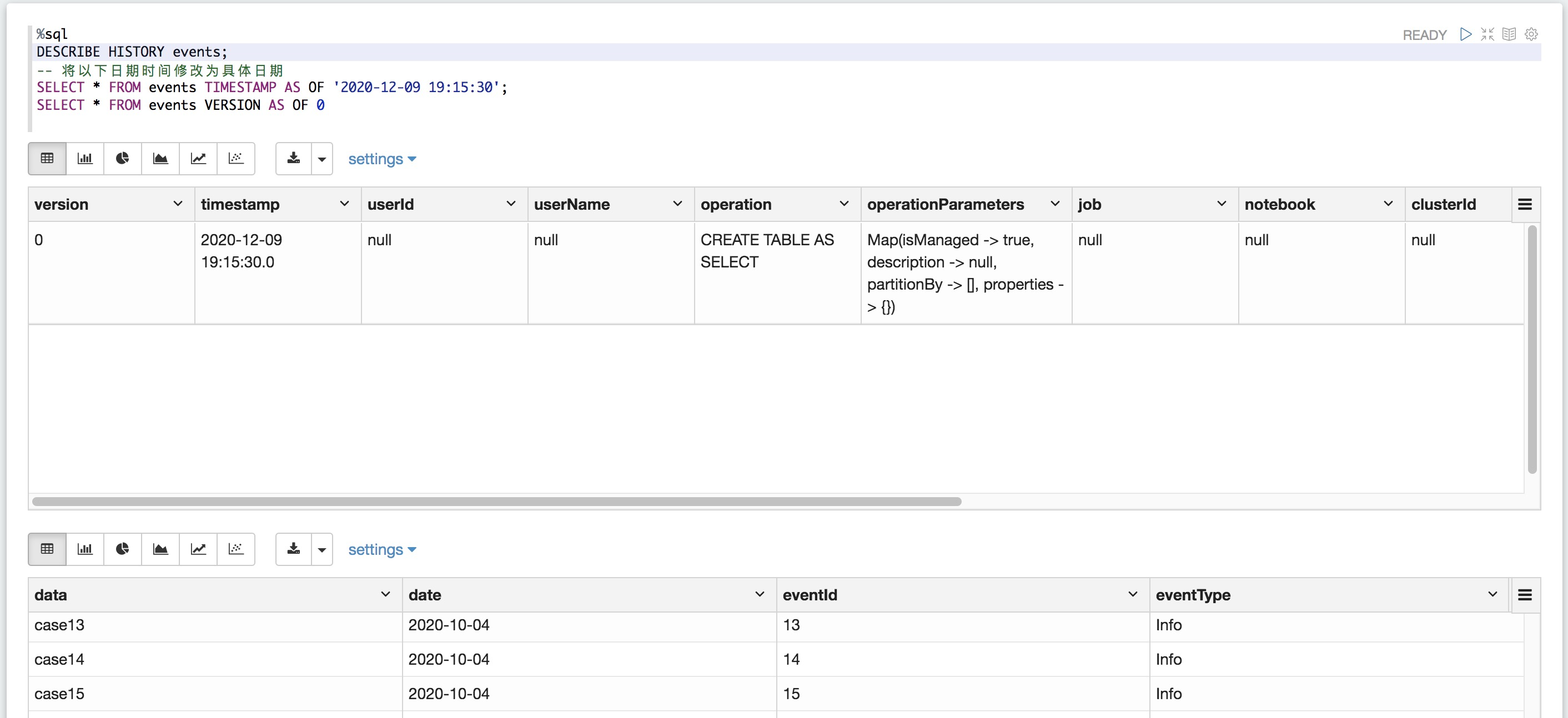Open the operation column menu
The image size is (1568, 718).
click(x=845, y=204)
